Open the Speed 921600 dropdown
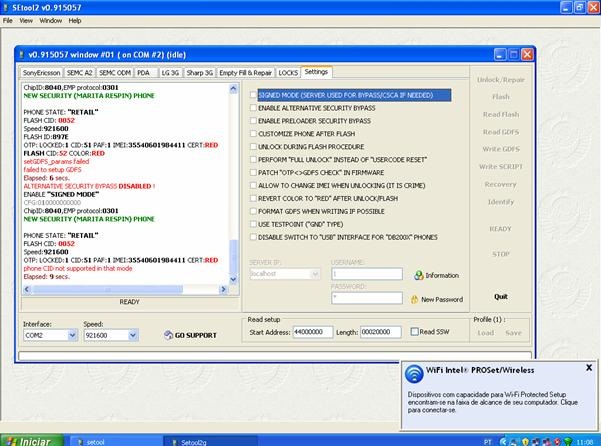This screenshot has width=601, height=446. 133,335
